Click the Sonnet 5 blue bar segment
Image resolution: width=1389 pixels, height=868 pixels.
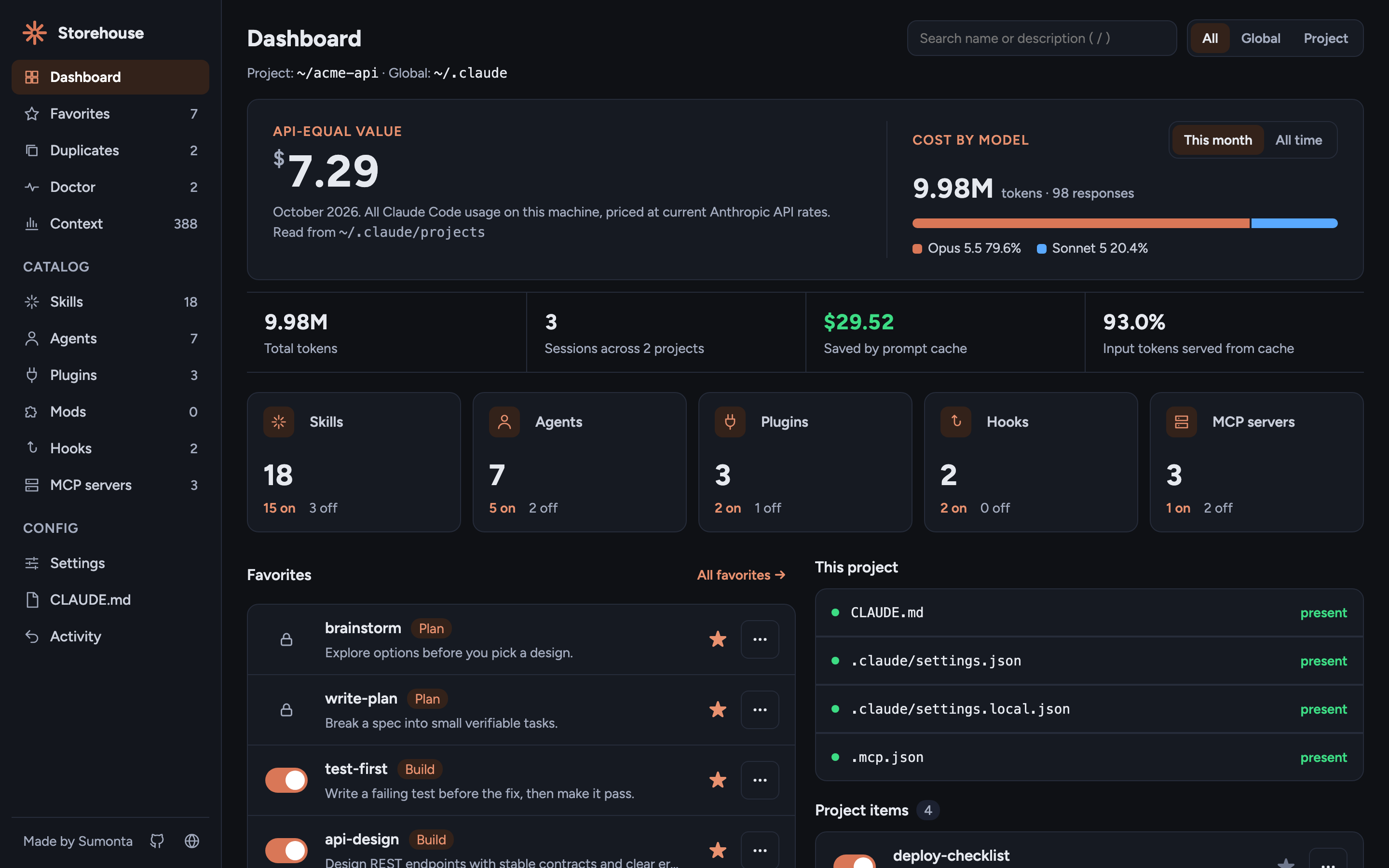click(x=1294, y=223)
